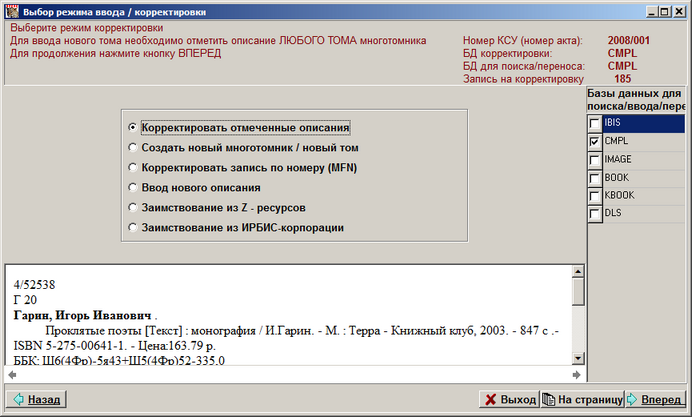Click the author name 'Гарин, Игорь Иванович'
Viewport: 692px width, 417px height.
point(83,316)
